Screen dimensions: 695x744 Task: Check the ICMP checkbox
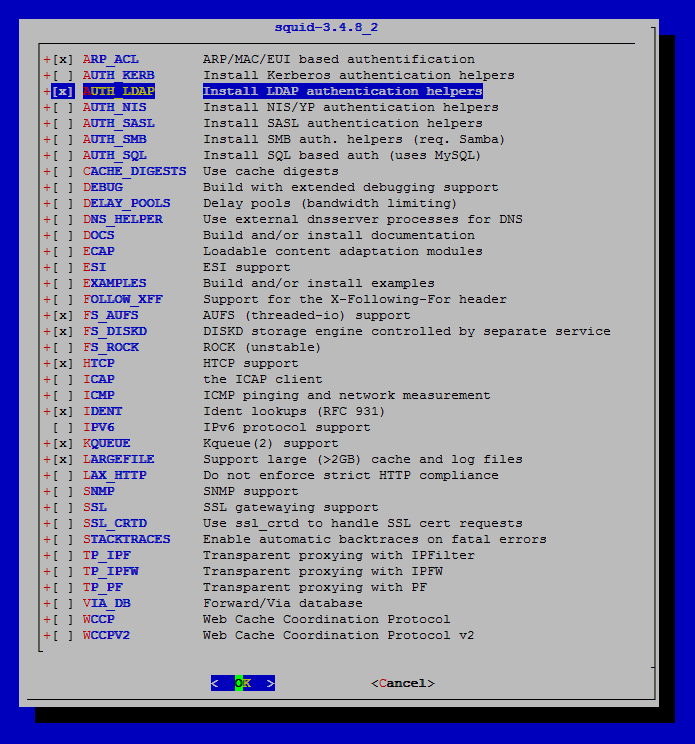(63, 396)
